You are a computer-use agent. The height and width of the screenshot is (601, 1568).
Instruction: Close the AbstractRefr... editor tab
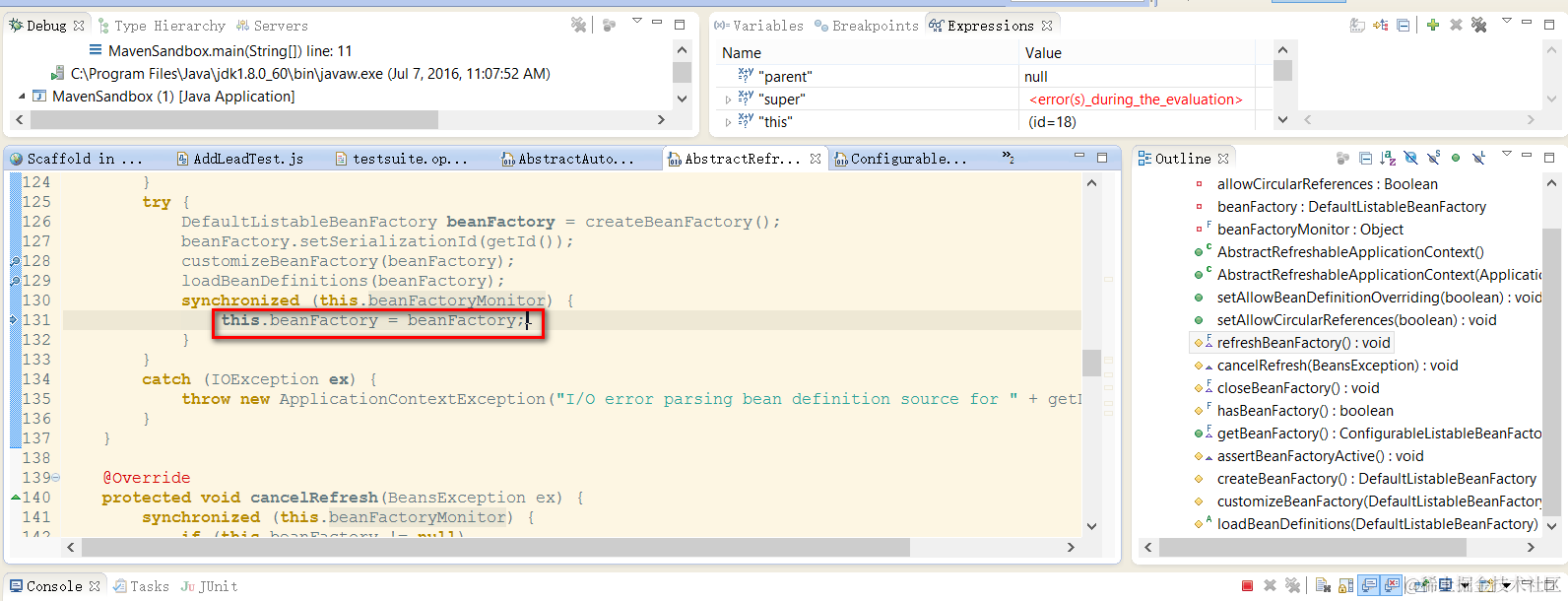pos(816,159)
